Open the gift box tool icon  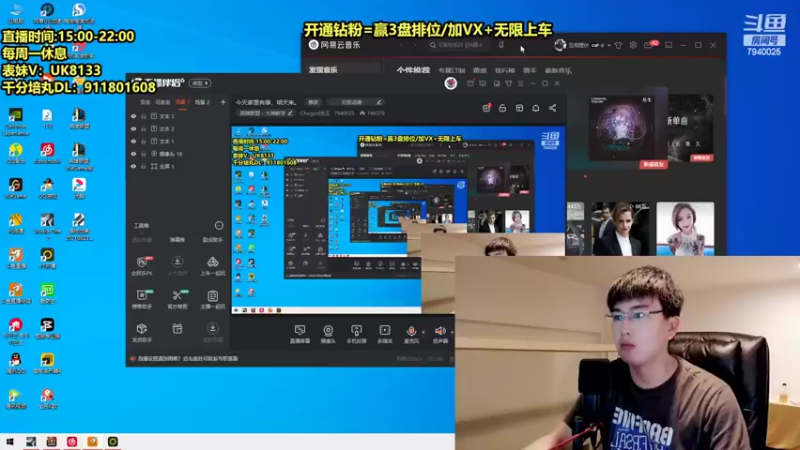point(177,329)
